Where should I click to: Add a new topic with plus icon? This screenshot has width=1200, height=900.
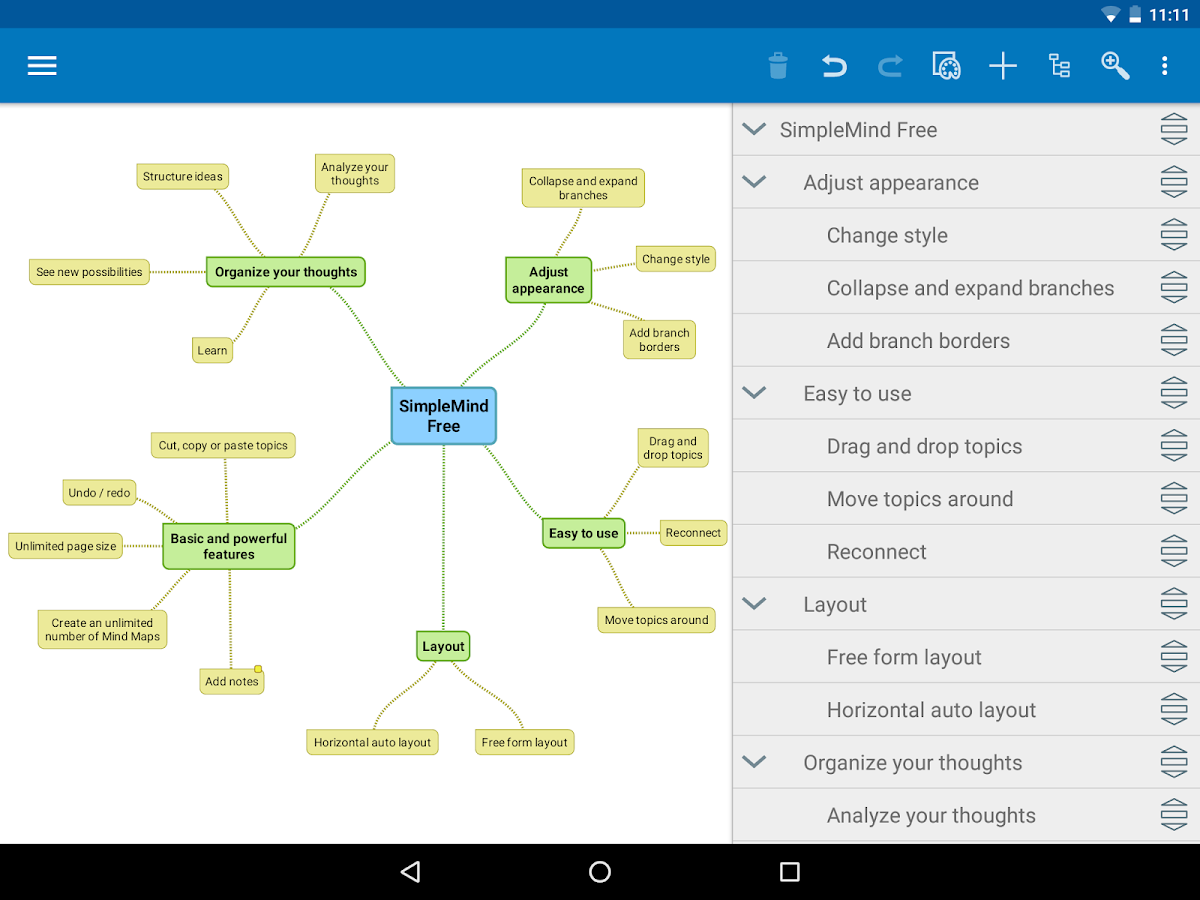coord(1003,66)
